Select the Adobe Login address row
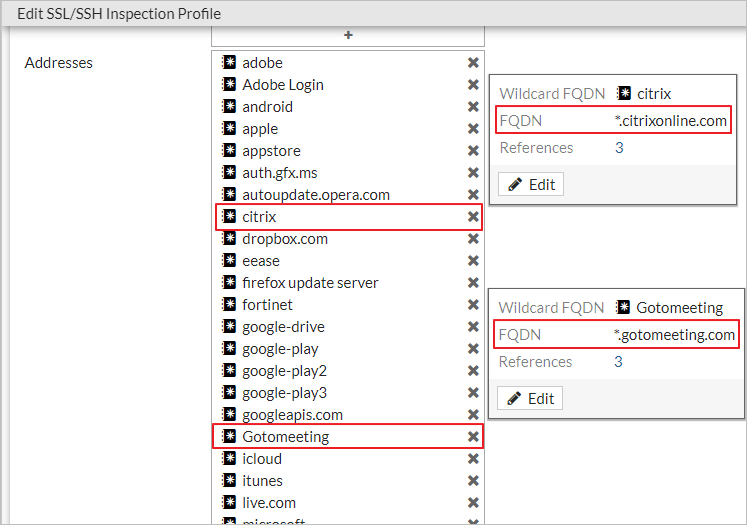 348,85
